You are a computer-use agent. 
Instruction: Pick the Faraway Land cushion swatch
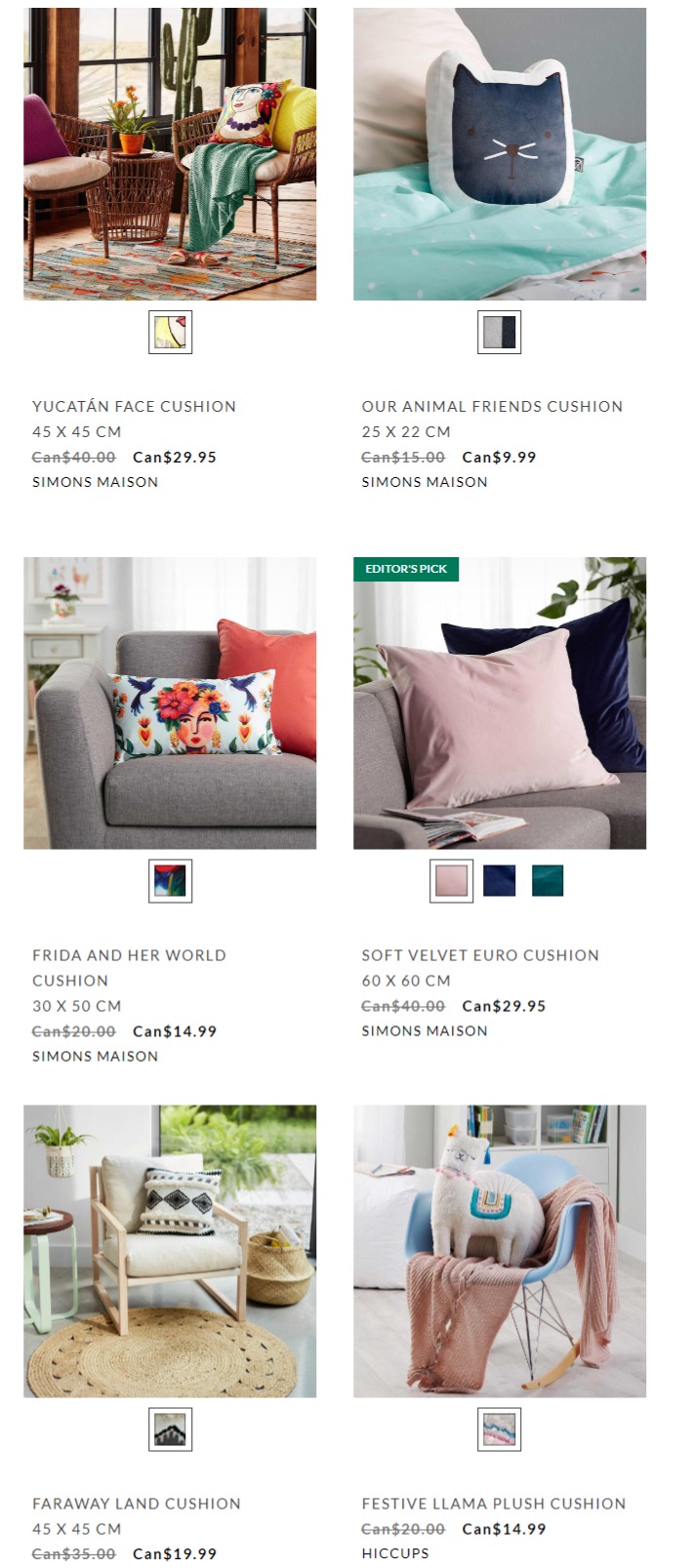(170, 1429)
